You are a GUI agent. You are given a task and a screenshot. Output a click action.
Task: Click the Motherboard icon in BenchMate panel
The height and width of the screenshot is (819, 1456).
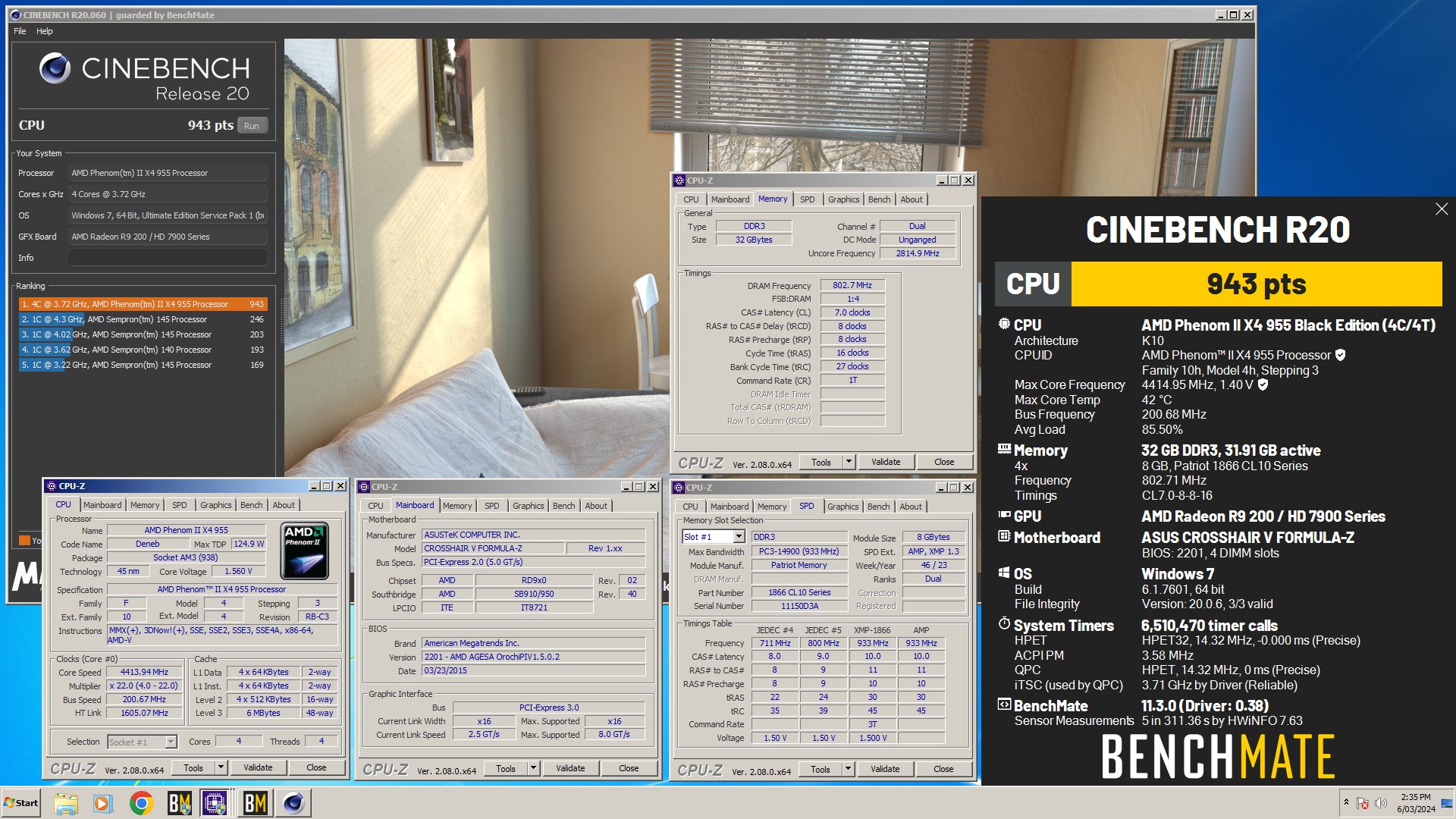pyautogui.click(x=1004, y=536)
